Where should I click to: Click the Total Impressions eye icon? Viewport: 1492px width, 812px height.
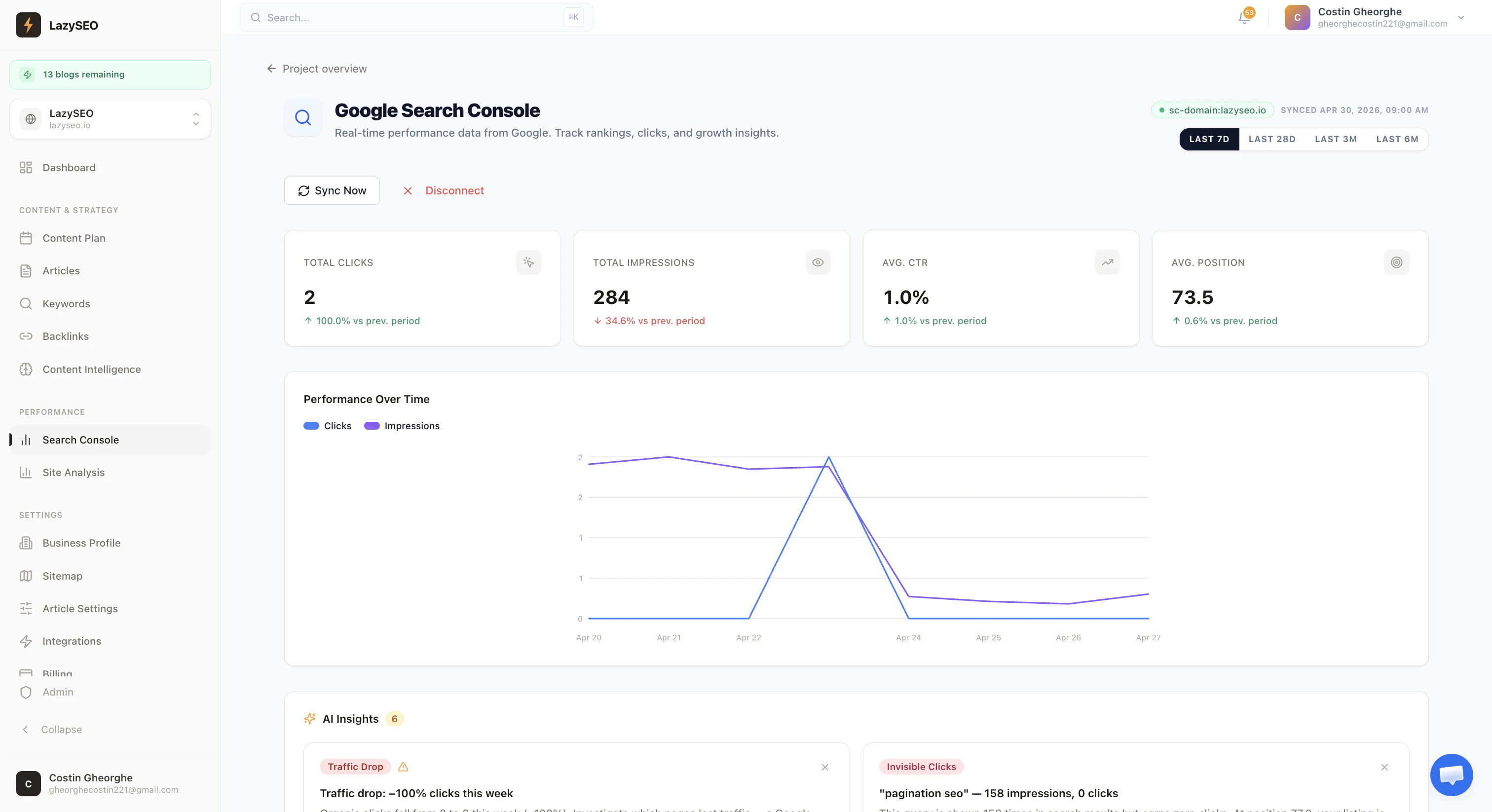pyautogui.click(x=818, y=262)
